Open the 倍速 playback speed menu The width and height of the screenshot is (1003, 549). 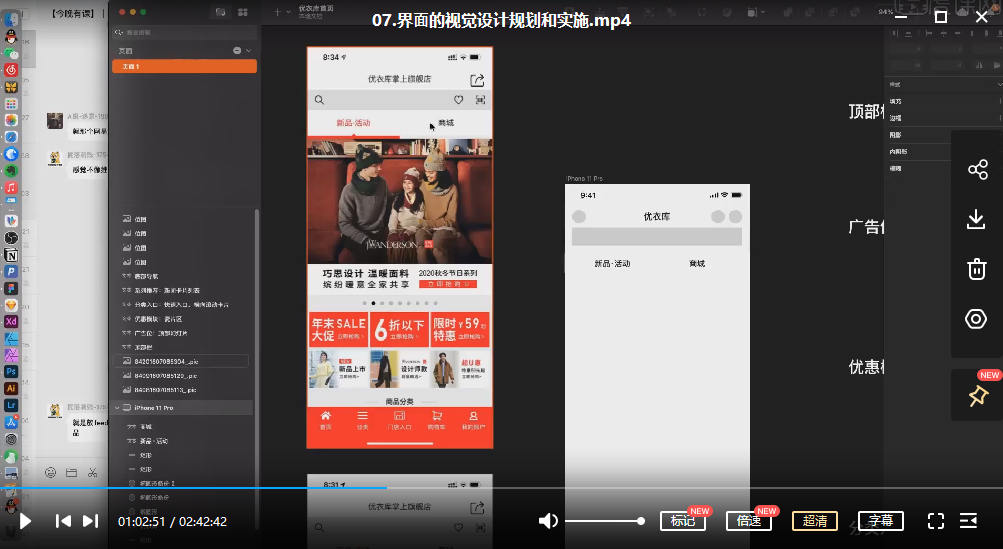tap(748, 521)
